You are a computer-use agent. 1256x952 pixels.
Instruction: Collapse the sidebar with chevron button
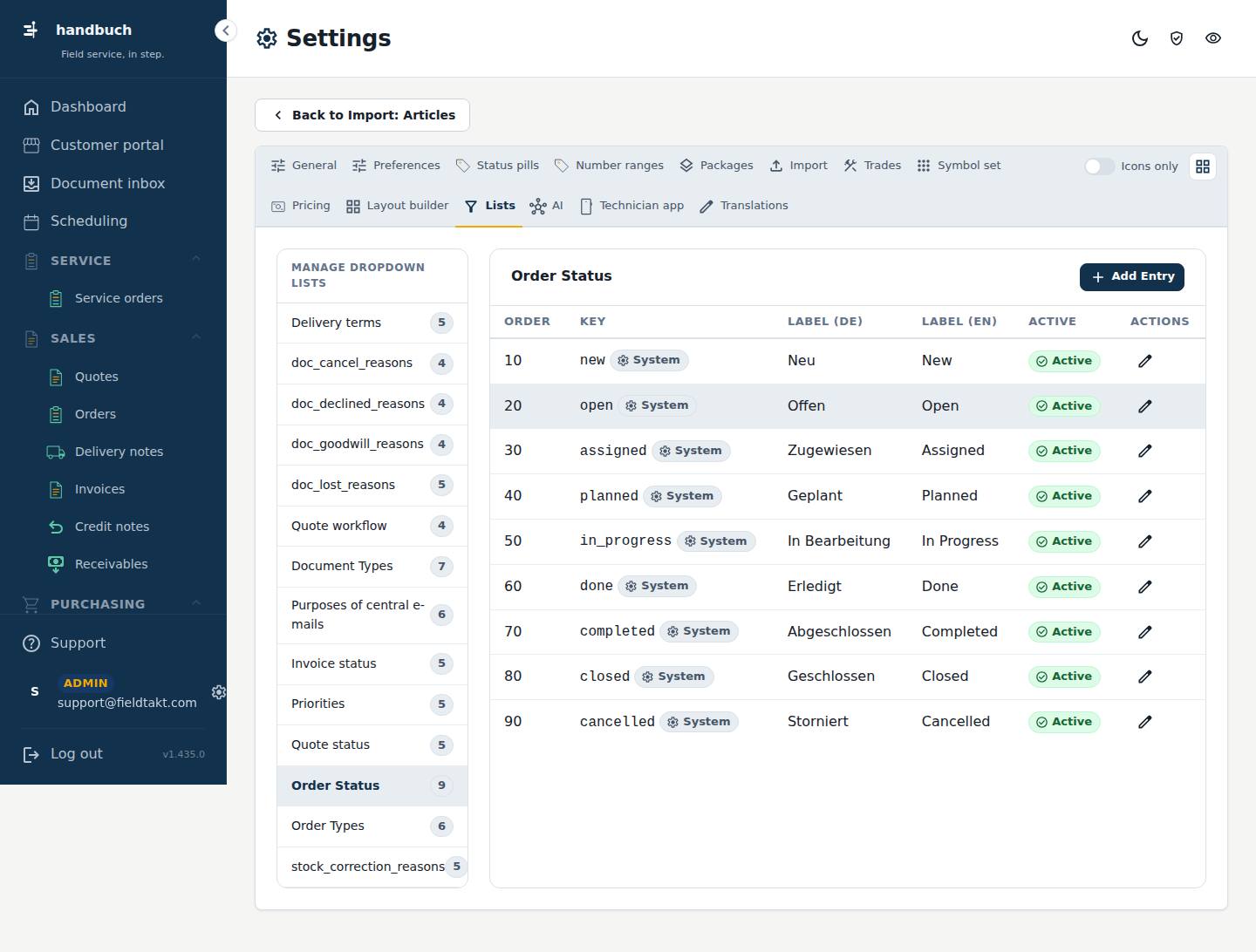(x=225, y=31)
